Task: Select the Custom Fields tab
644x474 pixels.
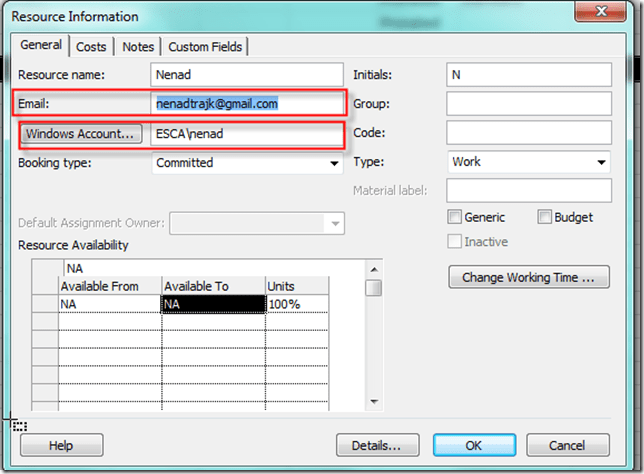Action: tap(205, 47)
